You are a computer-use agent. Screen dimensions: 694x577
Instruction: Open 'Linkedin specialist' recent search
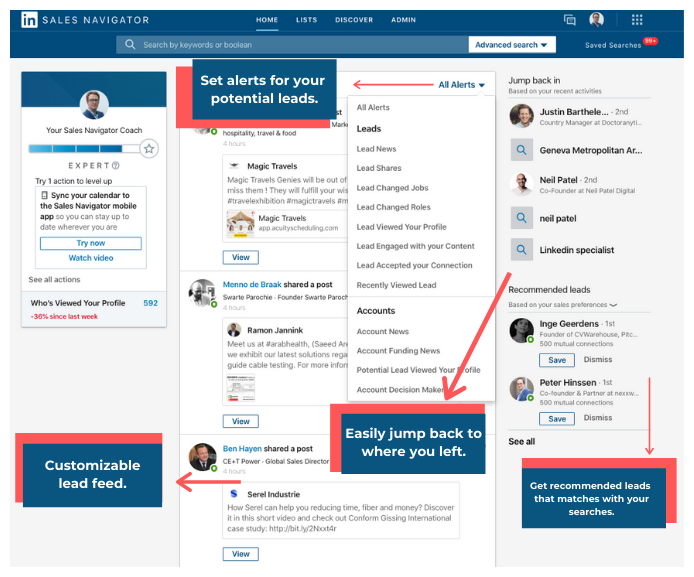pyautogui.click(x=576, y=250)
